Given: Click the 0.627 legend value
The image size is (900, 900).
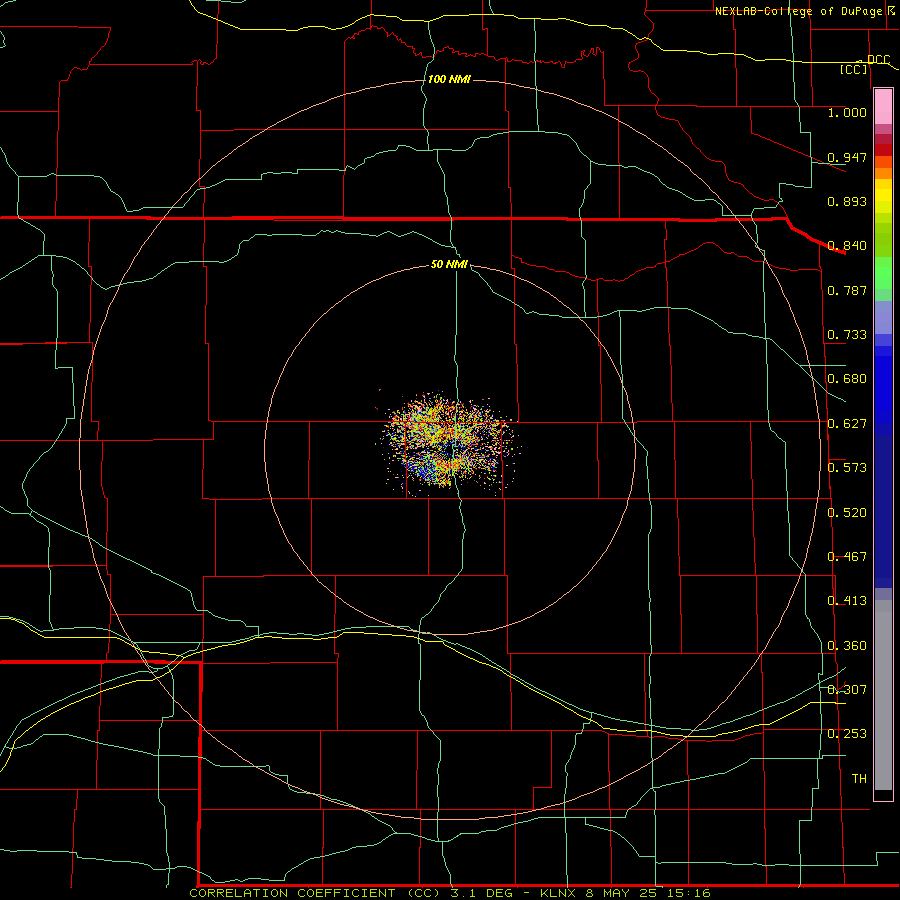Looking at the screenshot, I should (847, 424).
